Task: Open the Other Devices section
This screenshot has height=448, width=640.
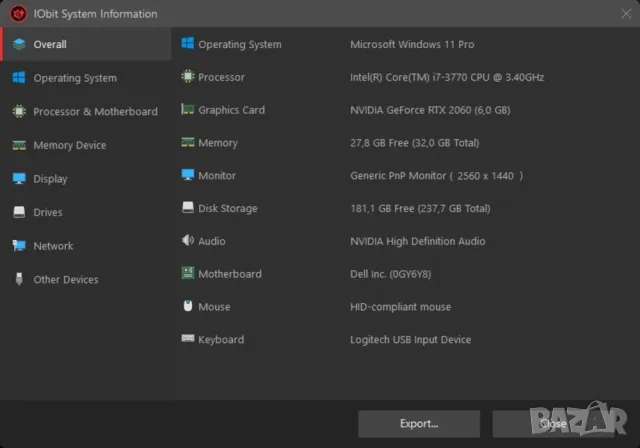Action: pyautogui.click(x=86, y=279)
